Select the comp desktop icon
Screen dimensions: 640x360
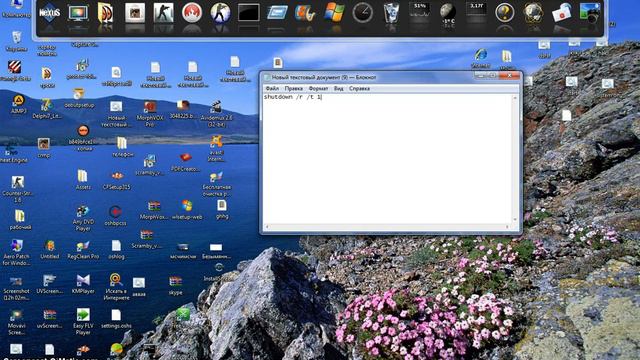tap(44, 148)
